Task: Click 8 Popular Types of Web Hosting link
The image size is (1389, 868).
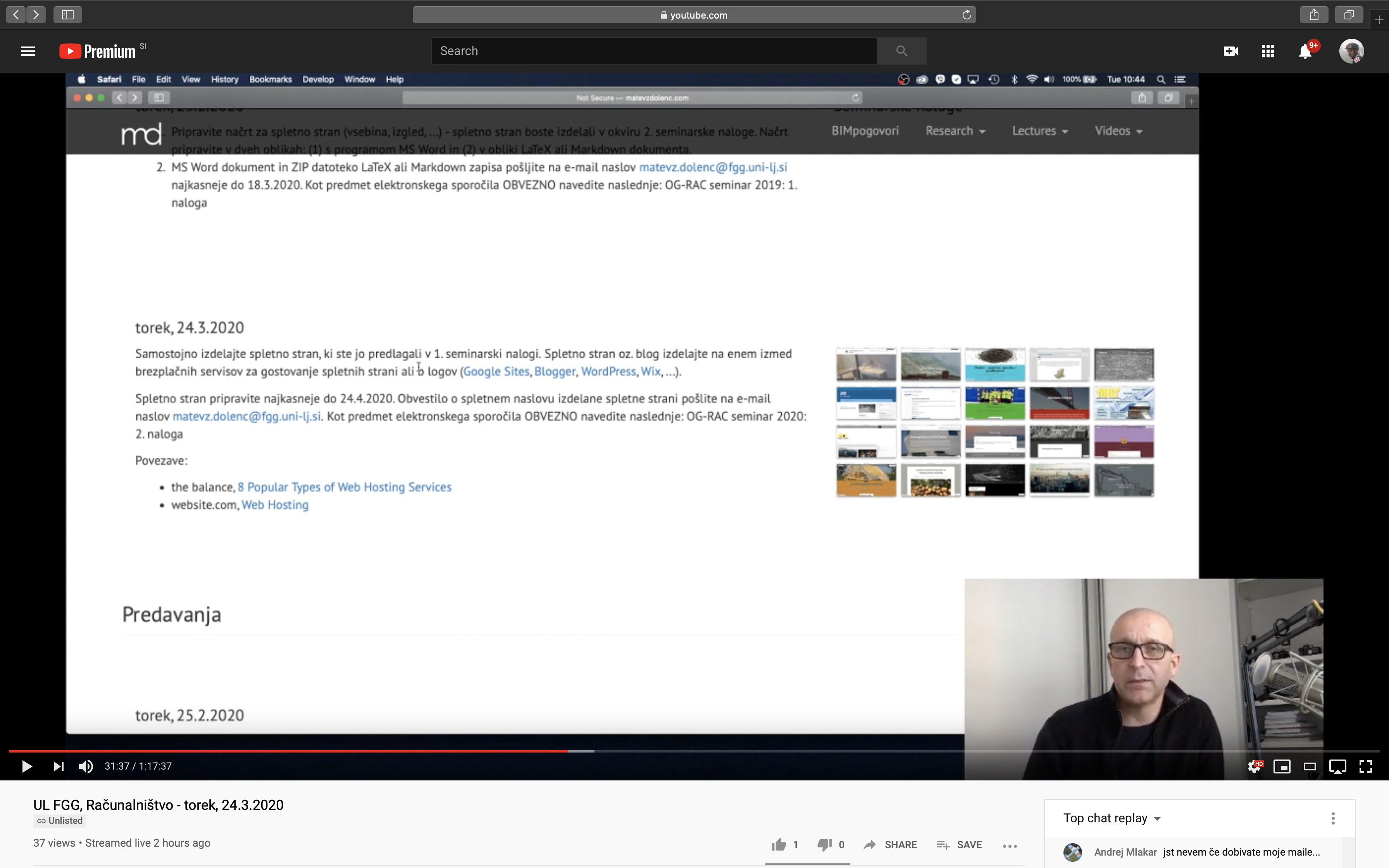Action: pos(345,487)
